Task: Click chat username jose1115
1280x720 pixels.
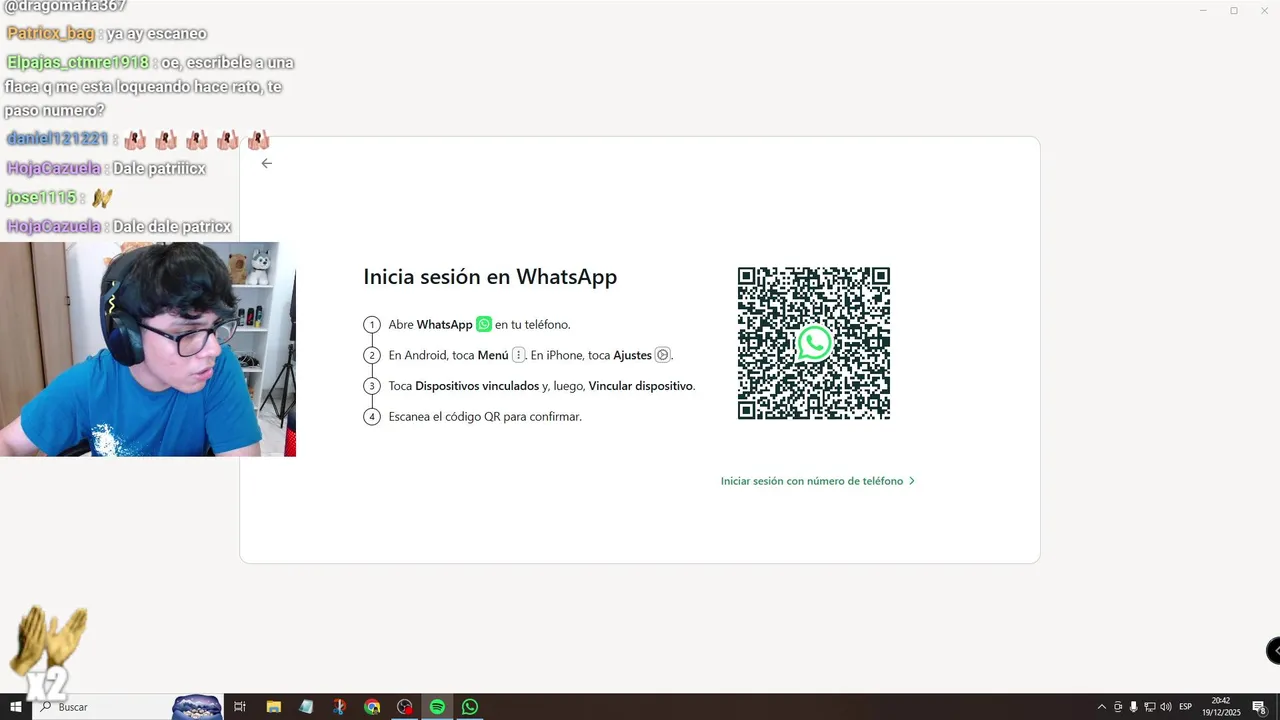Action: [x=41, y=198]
